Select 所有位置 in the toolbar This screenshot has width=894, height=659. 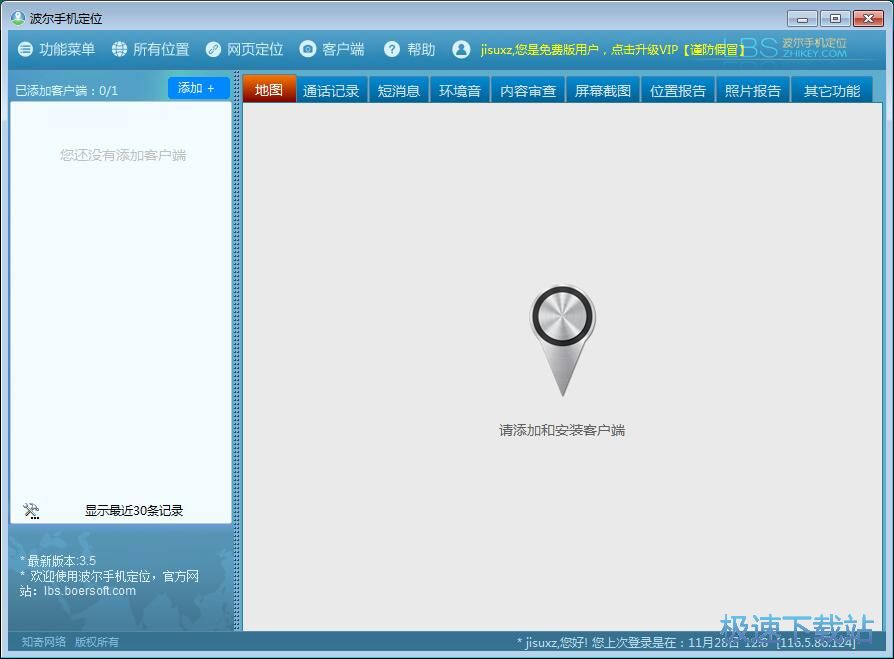click(161, 50)
